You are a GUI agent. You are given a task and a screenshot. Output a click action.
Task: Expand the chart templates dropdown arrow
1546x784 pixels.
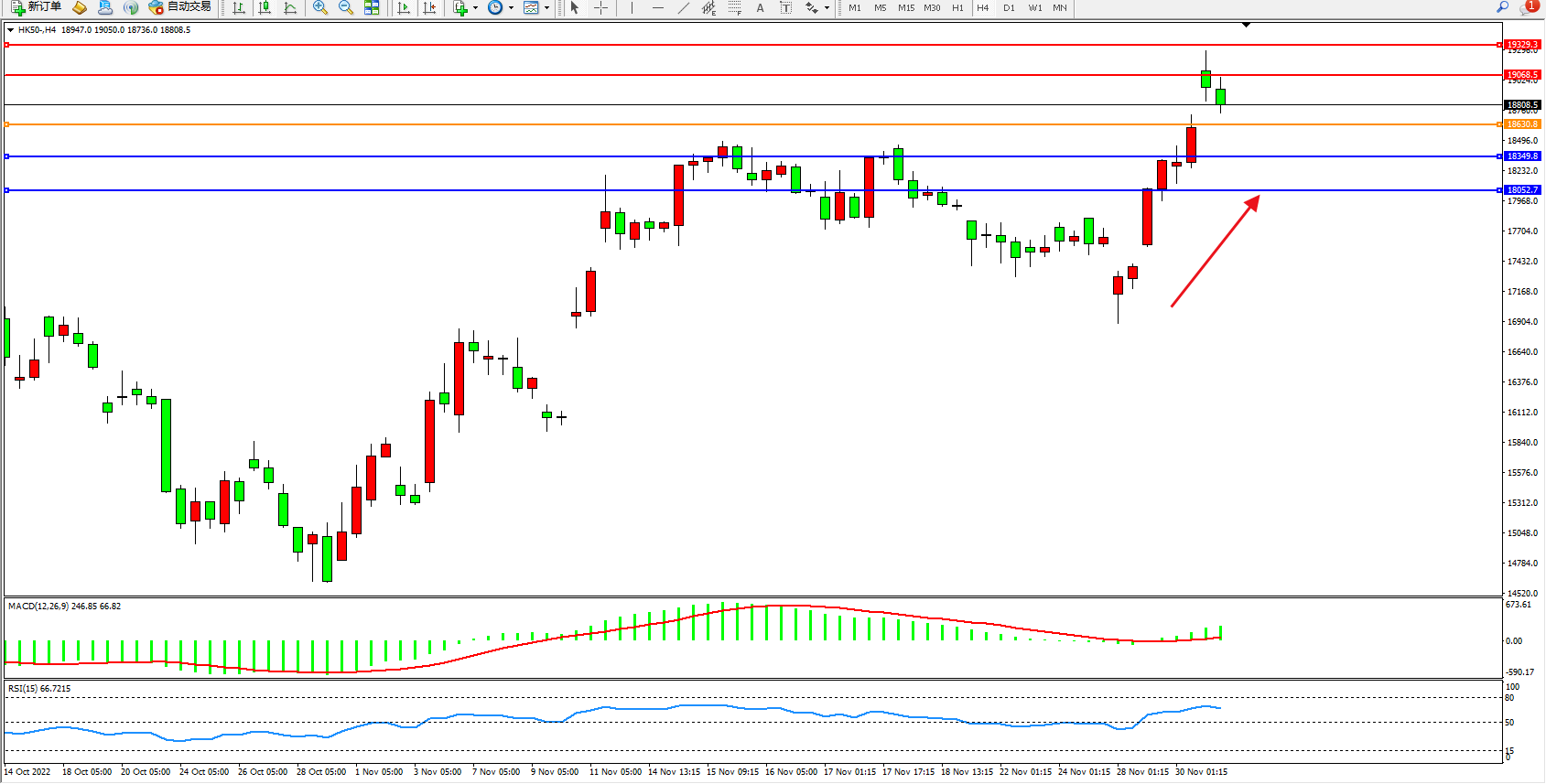click(546, 7)
